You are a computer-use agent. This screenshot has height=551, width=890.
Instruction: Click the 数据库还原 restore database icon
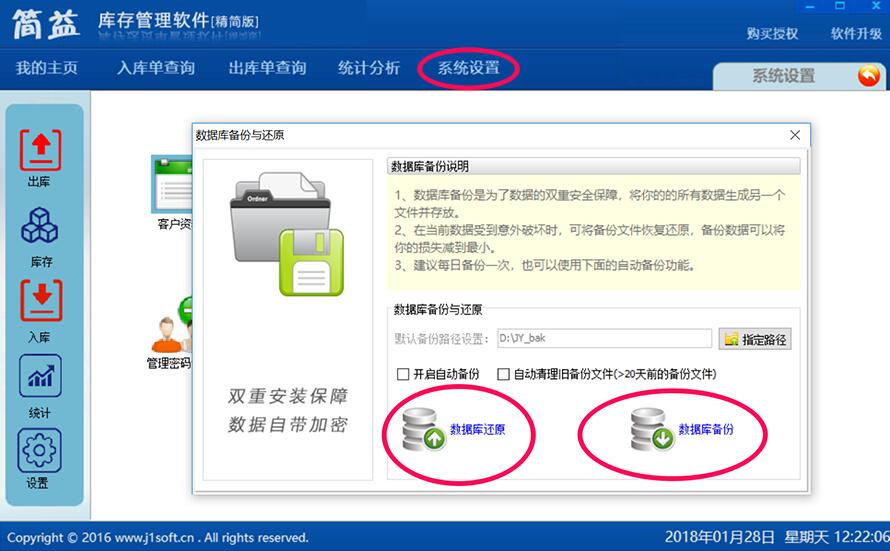pyautogui.click(x=424, y=430)
